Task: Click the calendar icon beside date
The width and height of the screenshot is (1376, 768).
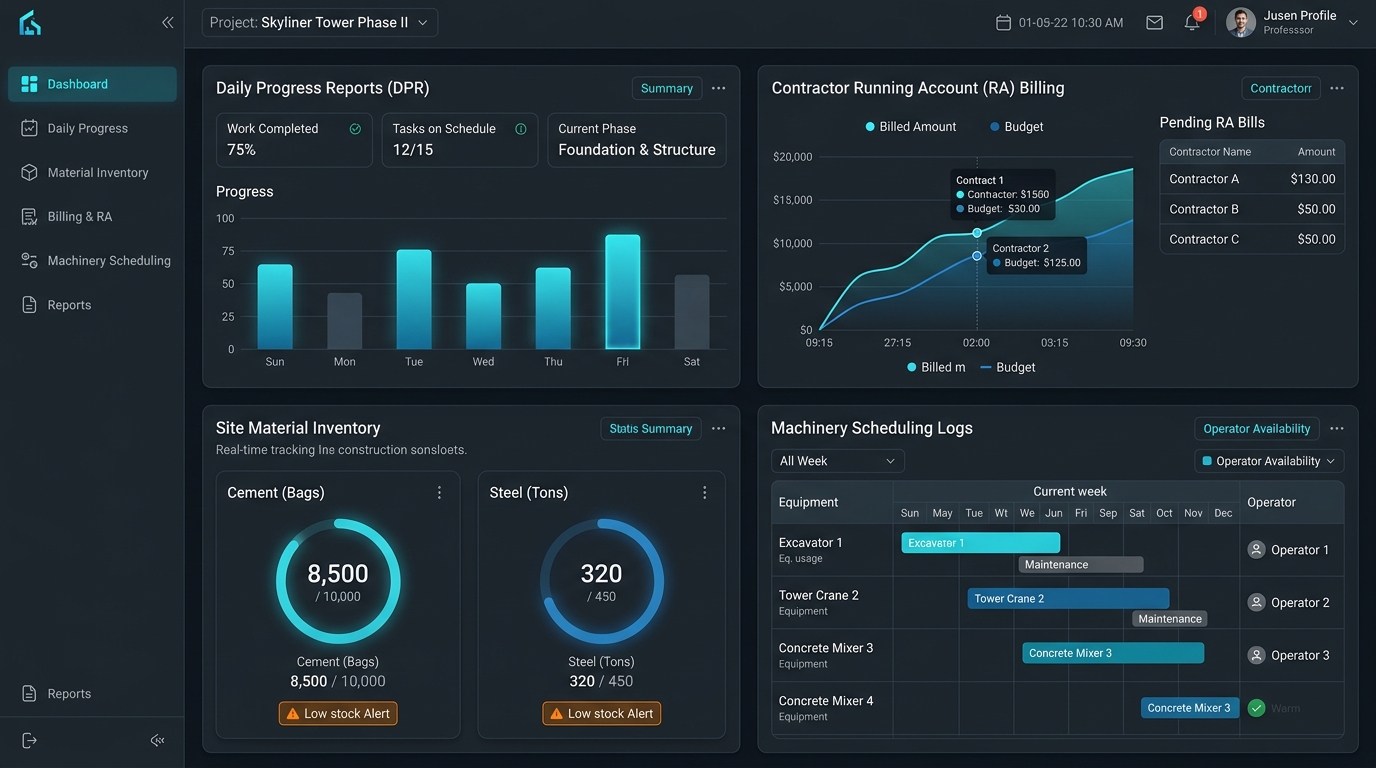Action: [1003, 22]
